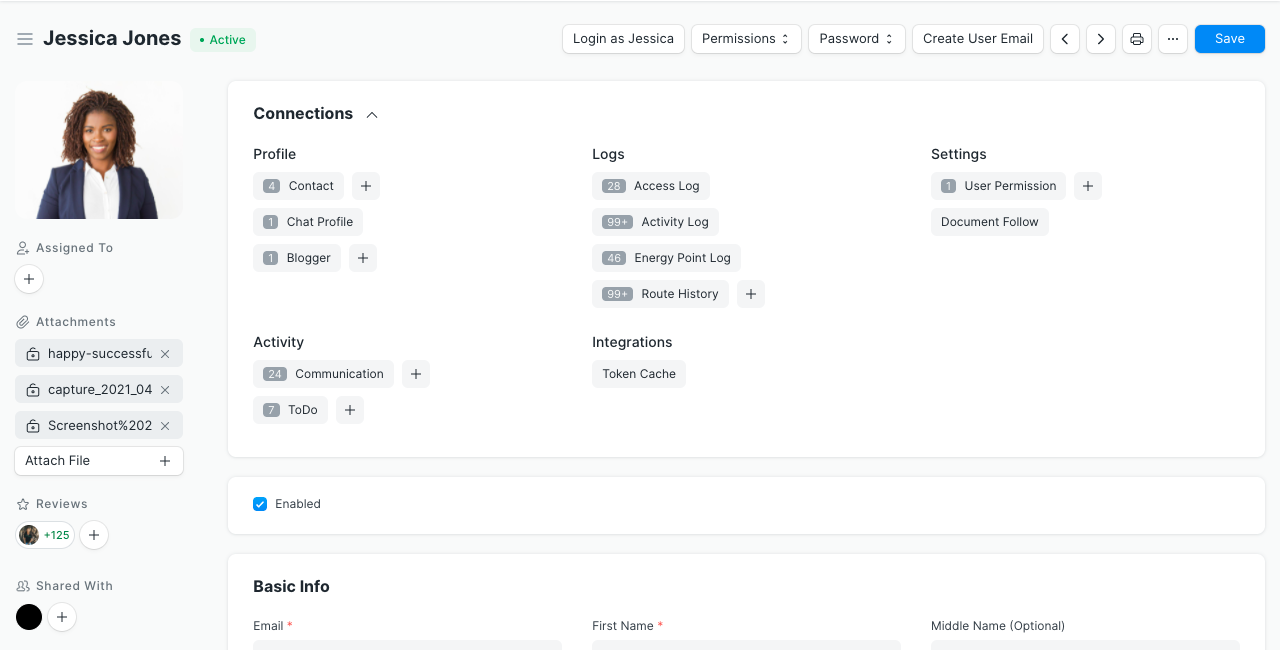The width and height of the screenshot is (1280, 650).
Task: Open the Password dropdown
Action: (x=858, y=39)
